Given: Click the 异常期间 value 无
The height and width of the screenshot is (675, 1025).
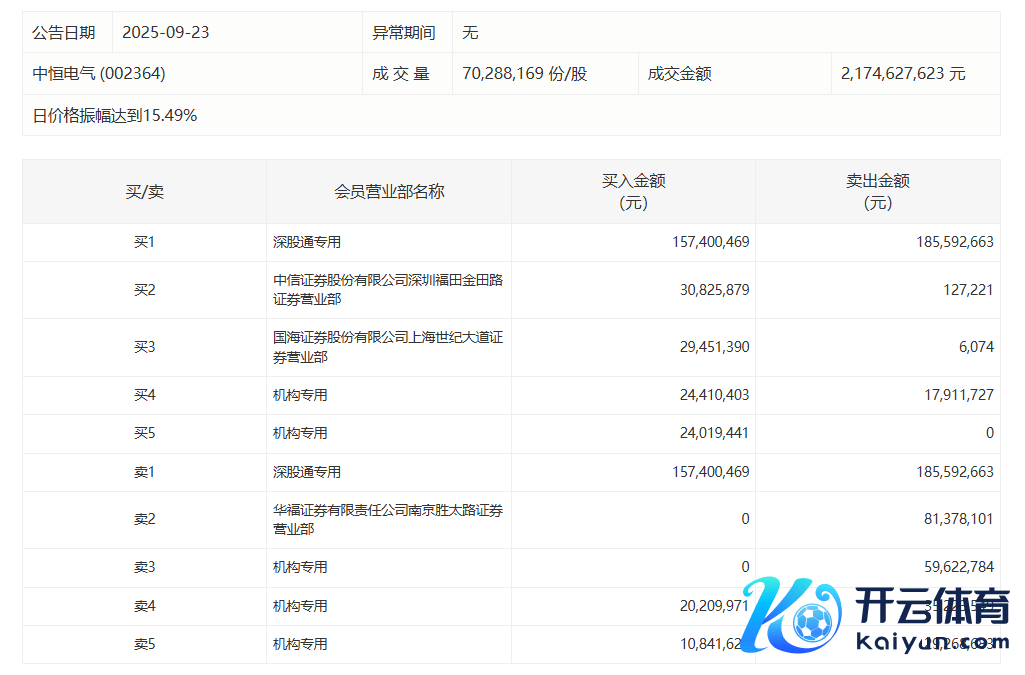Looking at the screenshot, I should (x=470, y=32).
